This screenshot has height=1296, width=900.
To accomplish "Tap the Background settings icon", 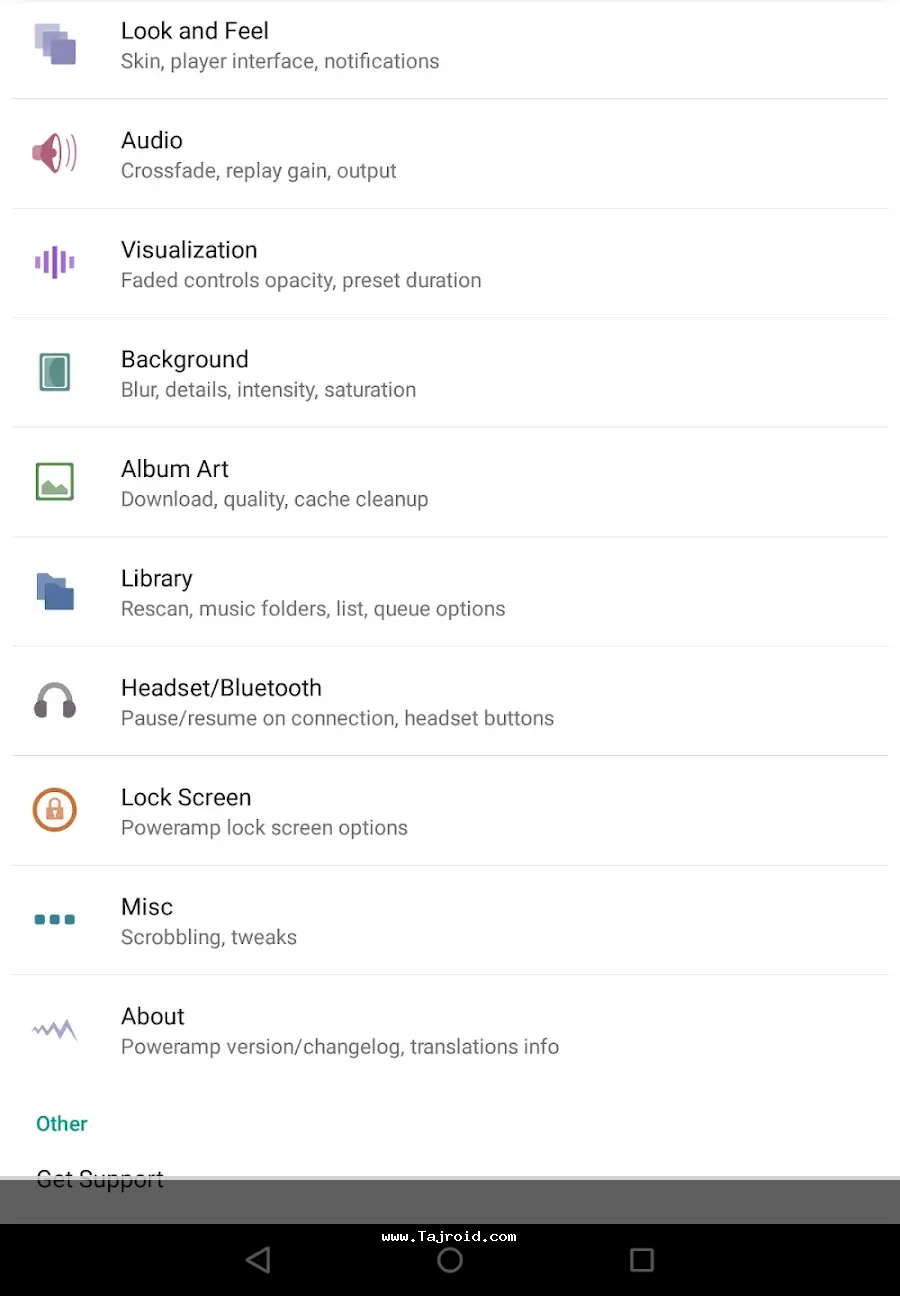I will 55,372.
